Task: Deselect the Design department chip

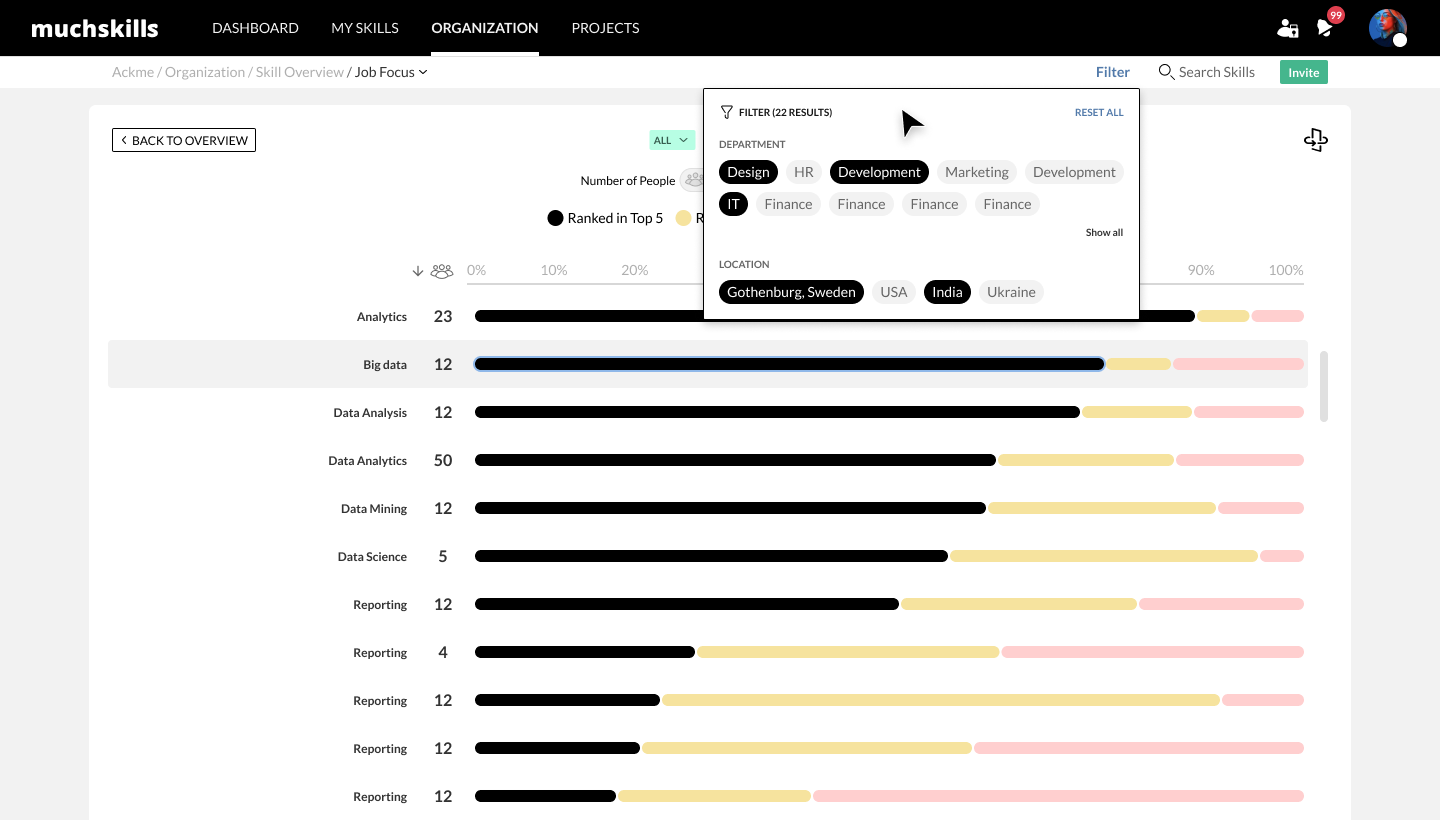Action: coord(748,172)
